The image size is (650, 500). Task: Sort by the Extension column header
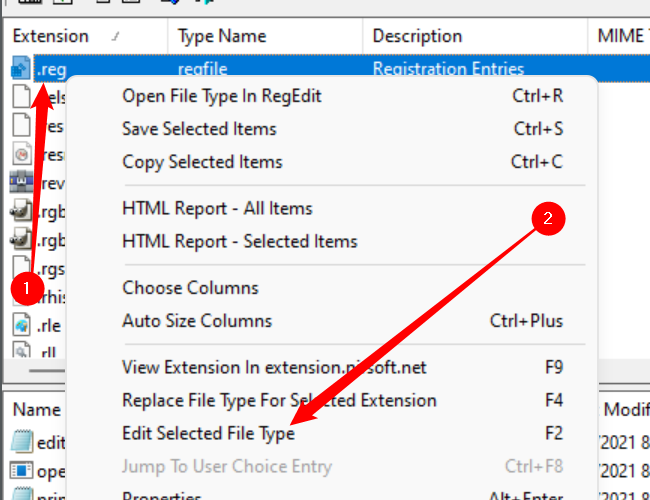pyautogui.click(x=51, y=36)
